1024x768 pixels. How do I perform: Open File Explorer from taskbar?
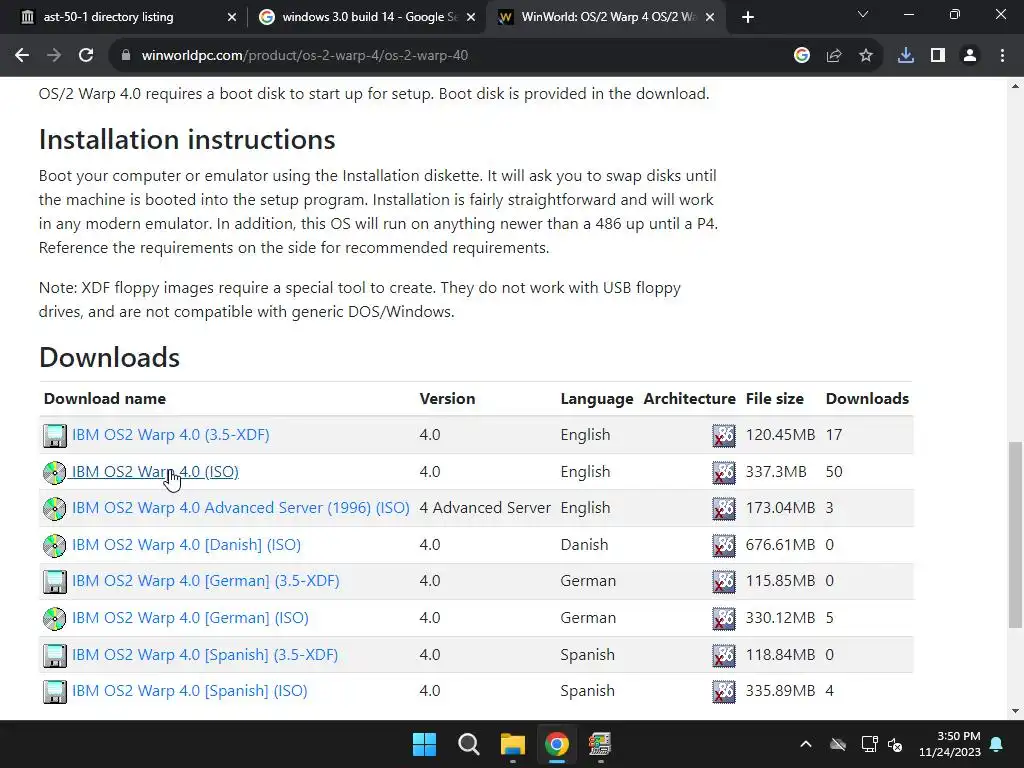point(513,744)
